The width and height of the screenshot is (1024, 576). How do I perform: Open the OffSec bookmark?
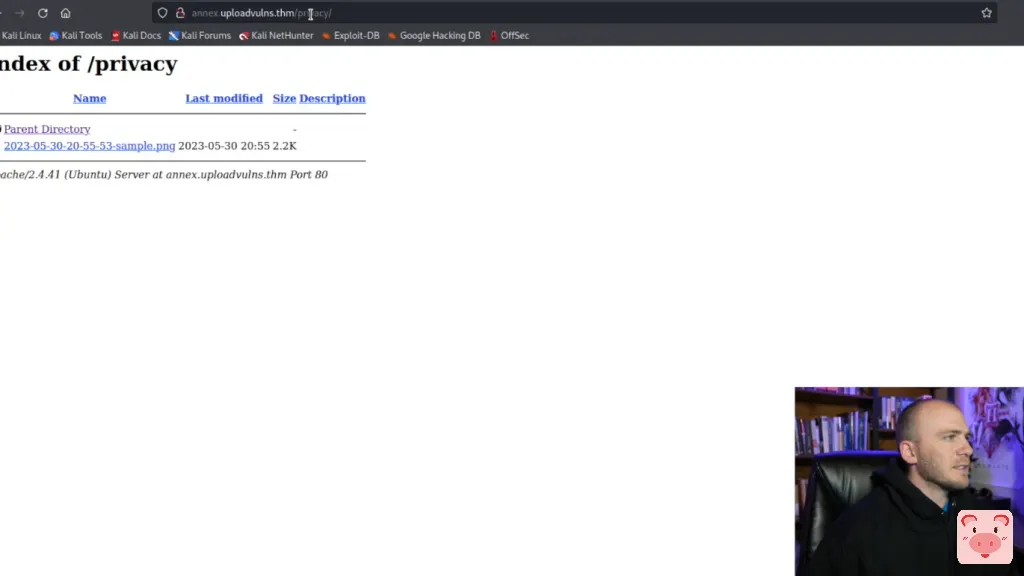[509, 36]
